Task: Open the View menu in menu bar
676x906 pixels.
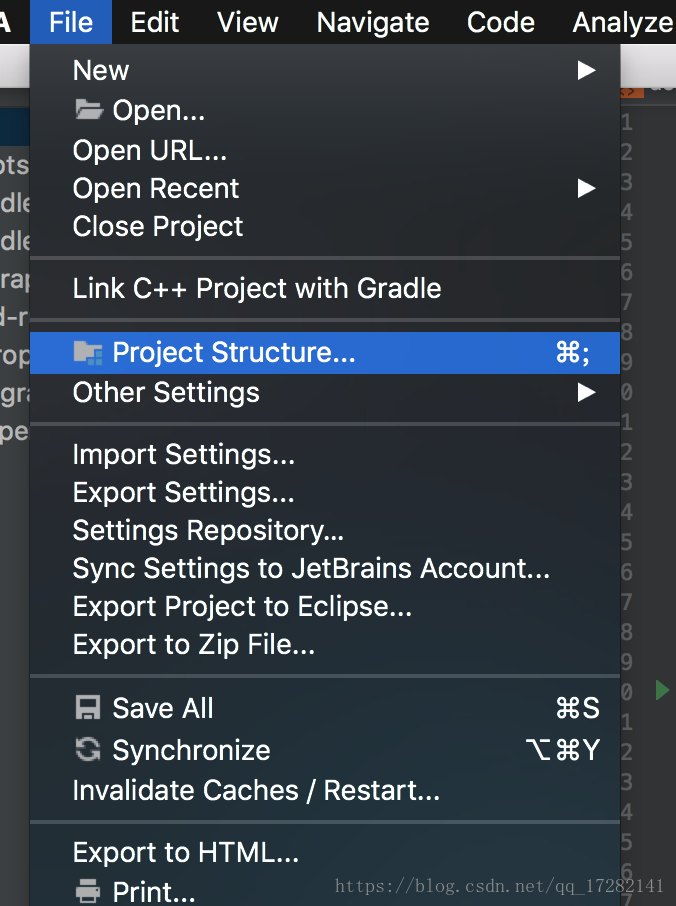Action: tap(247, 23)
